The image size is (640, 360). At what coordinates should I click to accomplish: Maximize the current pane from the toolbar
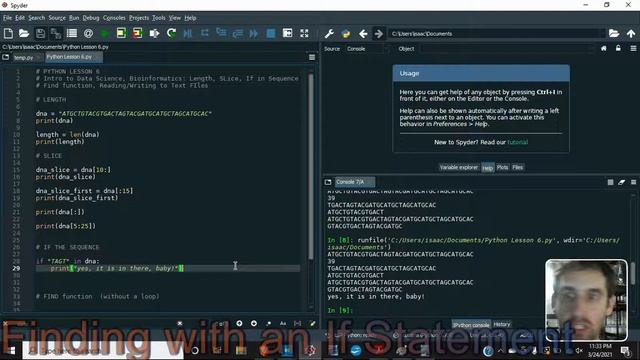click(x=287, y=33)
